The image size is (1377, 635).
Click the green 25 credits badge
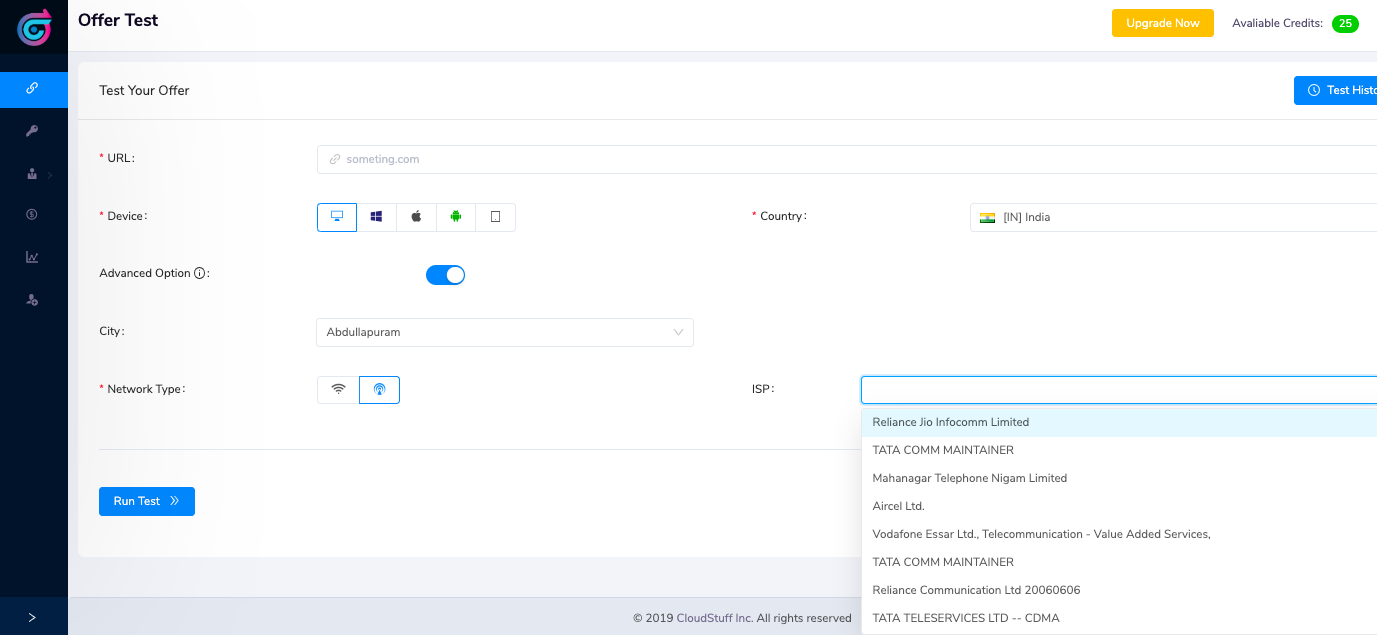(x=1345, y=23)
